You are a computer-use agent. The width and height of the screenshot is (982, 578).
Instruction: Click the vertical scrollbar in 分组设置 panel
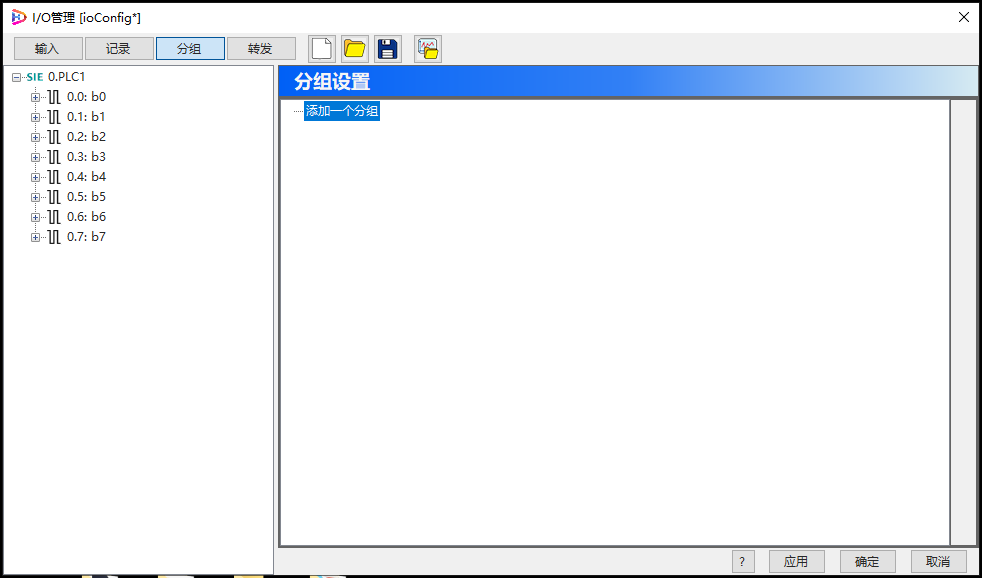coord(963,322)
